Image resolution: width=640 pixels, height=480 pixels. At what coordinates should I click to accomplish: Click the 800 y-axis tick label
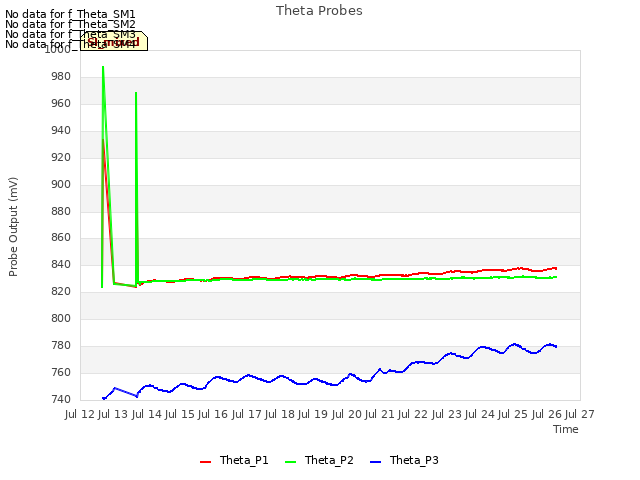[61, 318]
